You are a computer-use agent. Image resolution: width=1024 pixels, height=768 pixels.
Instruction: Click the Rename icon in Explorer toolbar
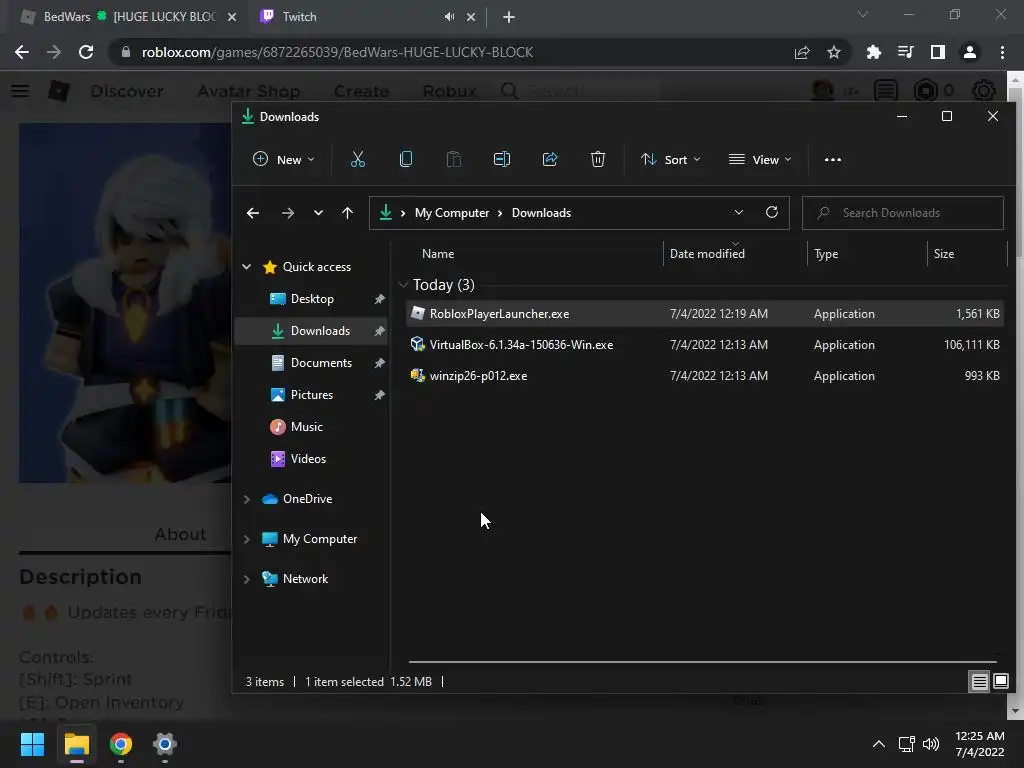pyautogui.click(x=502, y=159)
